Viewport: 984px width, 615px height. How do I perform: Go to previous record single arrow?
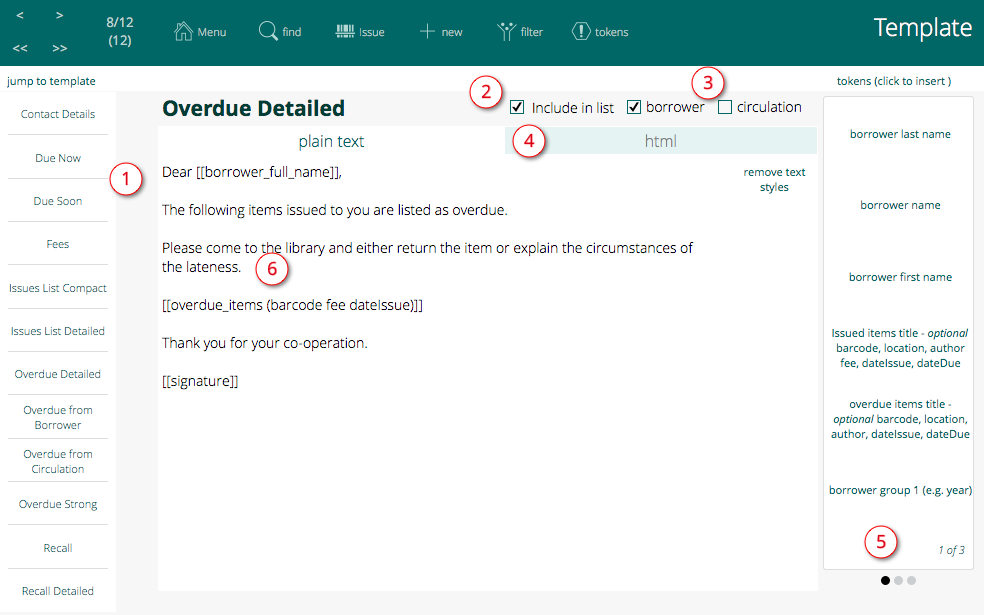[x=20, y=15]
